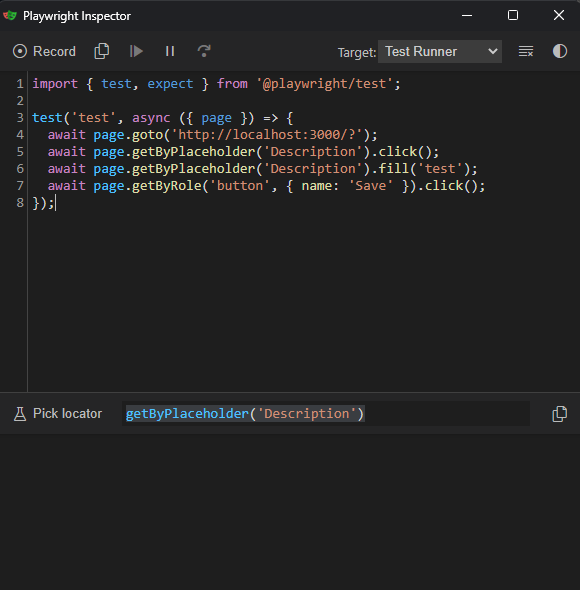Maximize the Playwright Inspector window
The height and width of the screenshot is (590, 580).
513,15
